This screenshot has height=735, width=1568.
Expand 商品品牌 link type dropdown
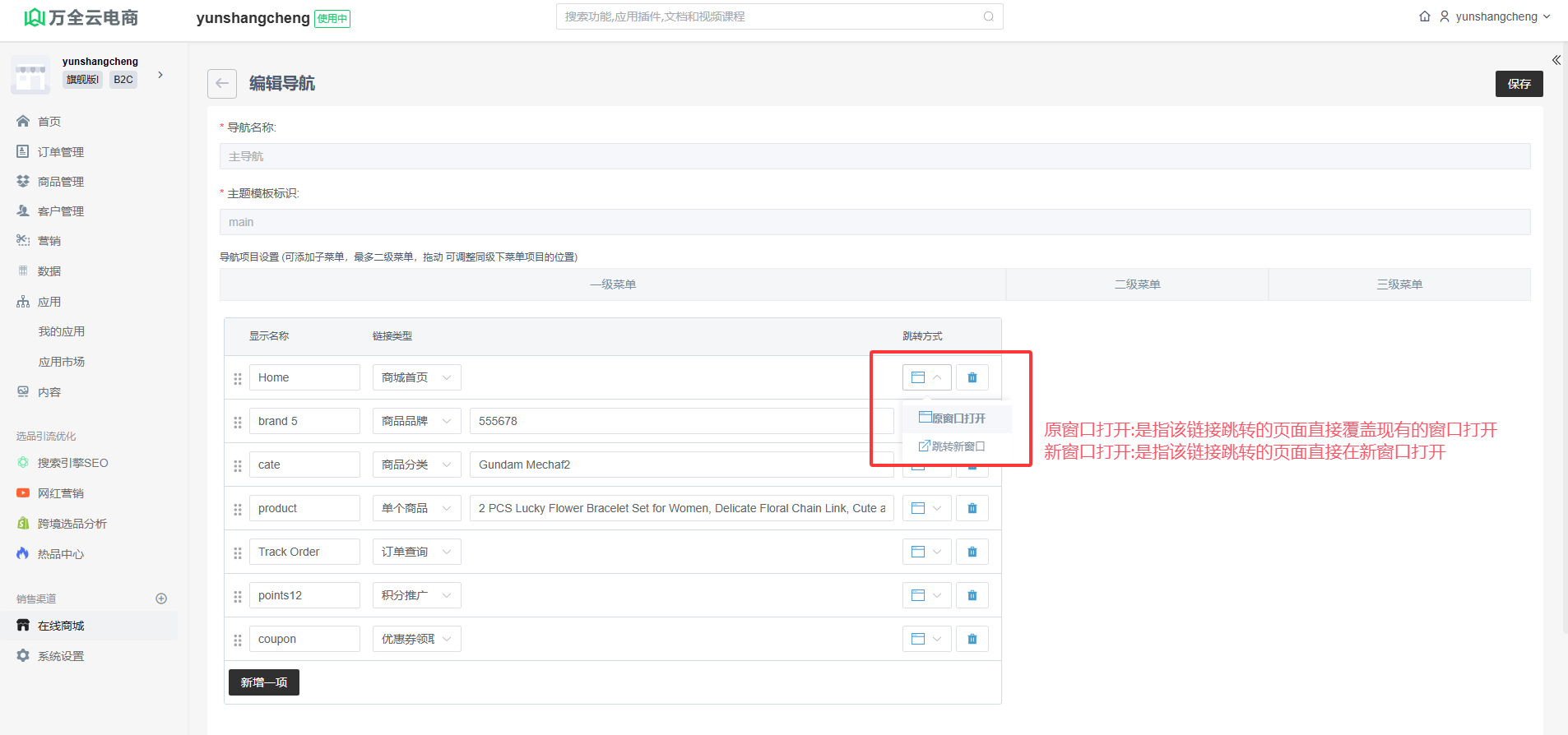(416, 421)
